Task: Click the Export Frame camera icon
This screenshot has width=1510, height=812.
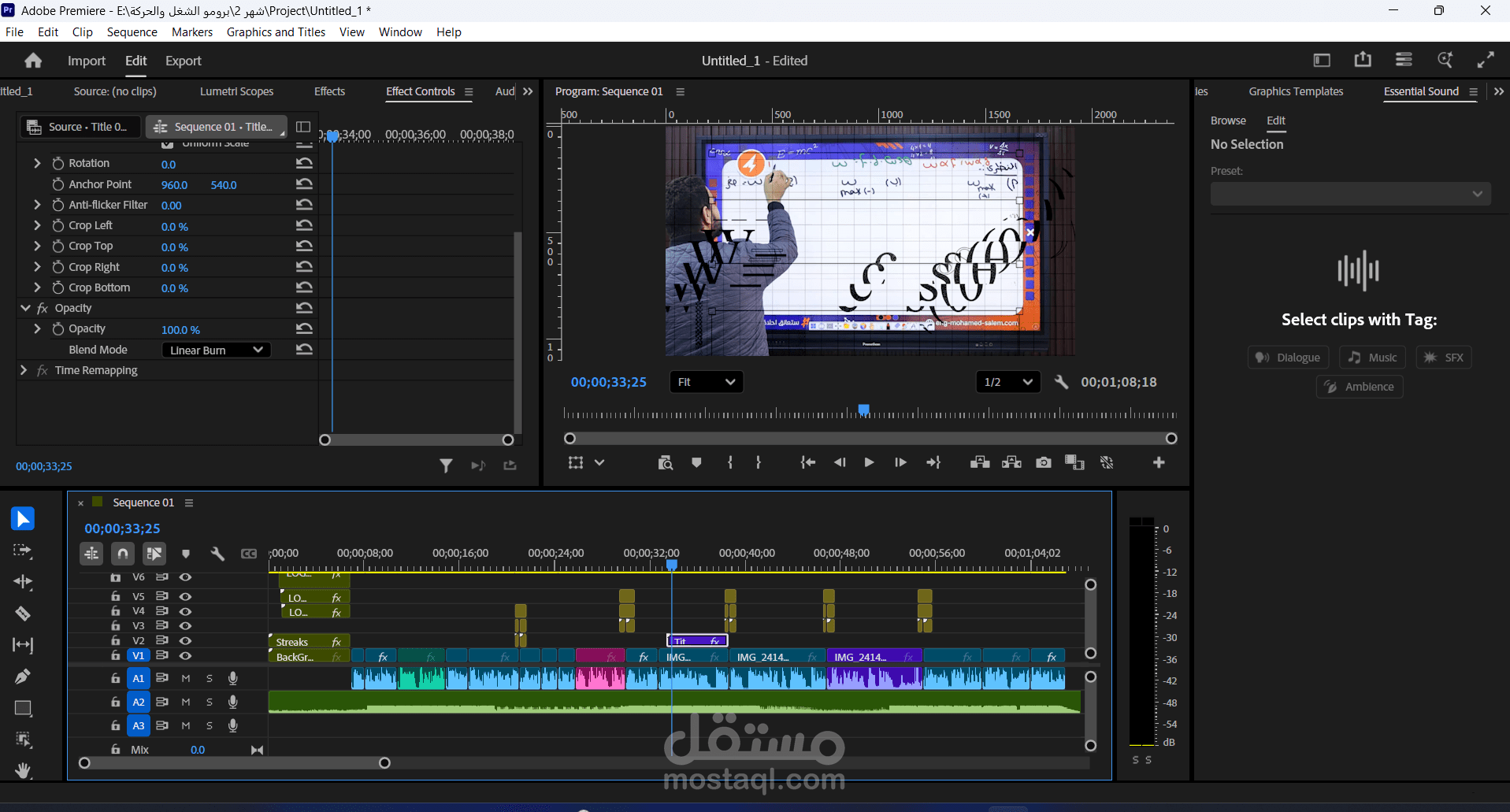Action: (1044, 462)
